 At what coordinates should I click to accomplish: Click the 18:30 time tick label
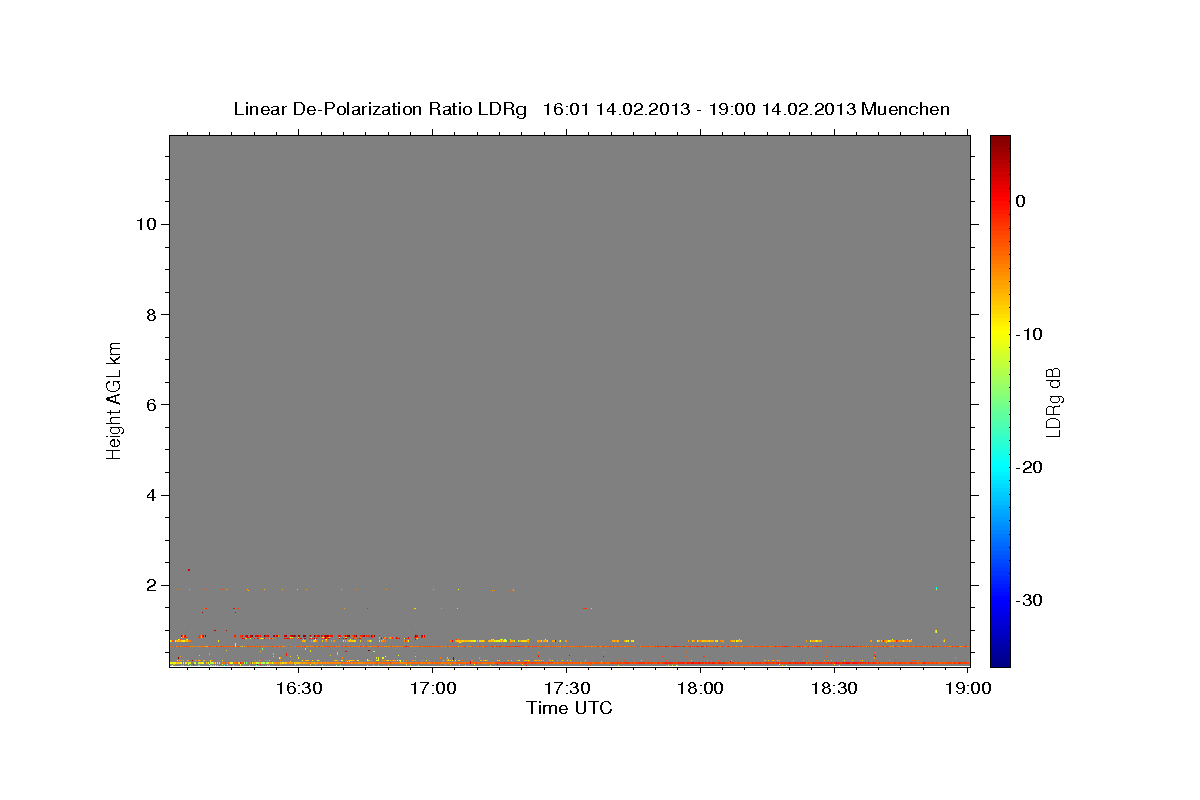coord(834,688)
